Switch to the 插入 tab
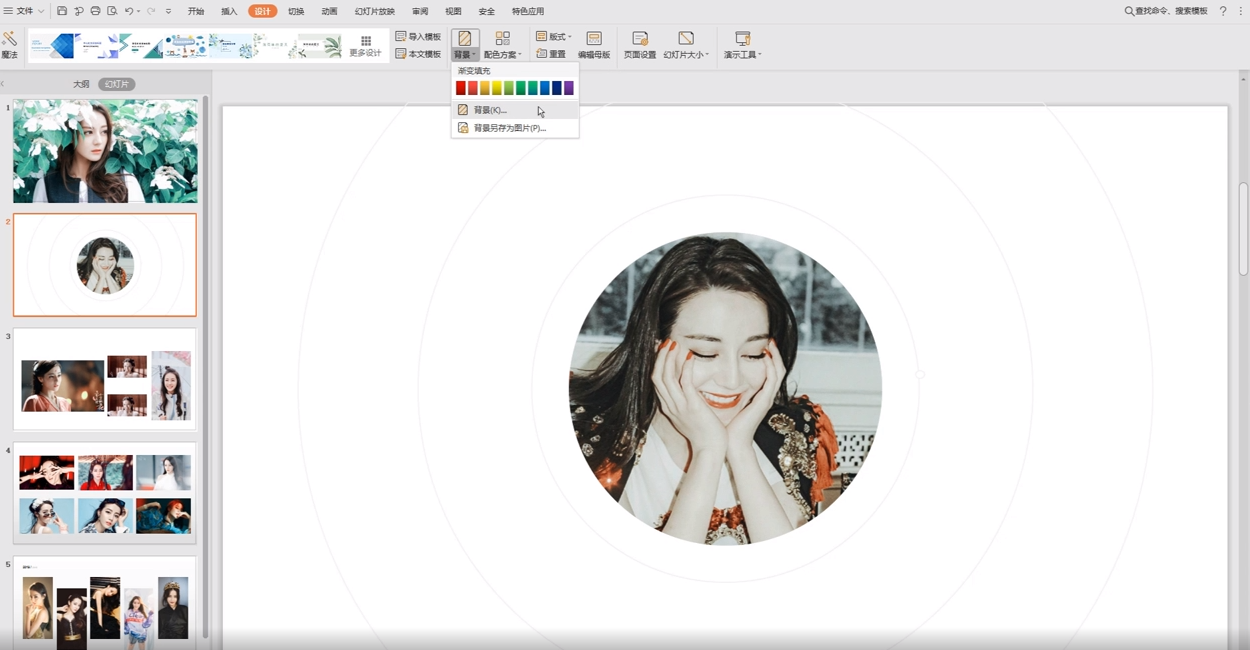 [x=229, y=11]
